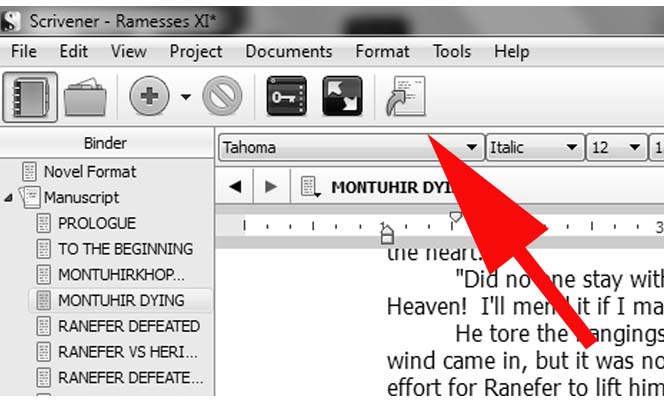Open the Format menu
The height and width of the screenshot is (401, 670).
click(x=382, y=51)
